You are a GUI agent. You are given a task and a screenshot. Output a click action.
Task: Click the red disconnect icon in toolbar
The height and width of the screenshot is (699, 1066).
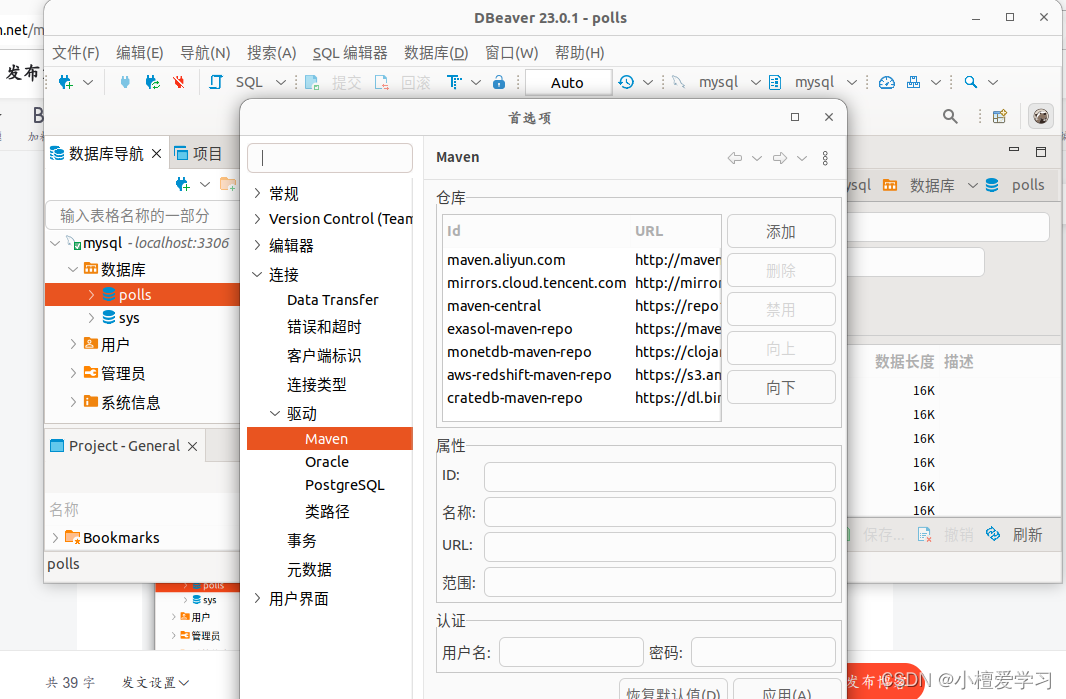click(x=179, y=82)
